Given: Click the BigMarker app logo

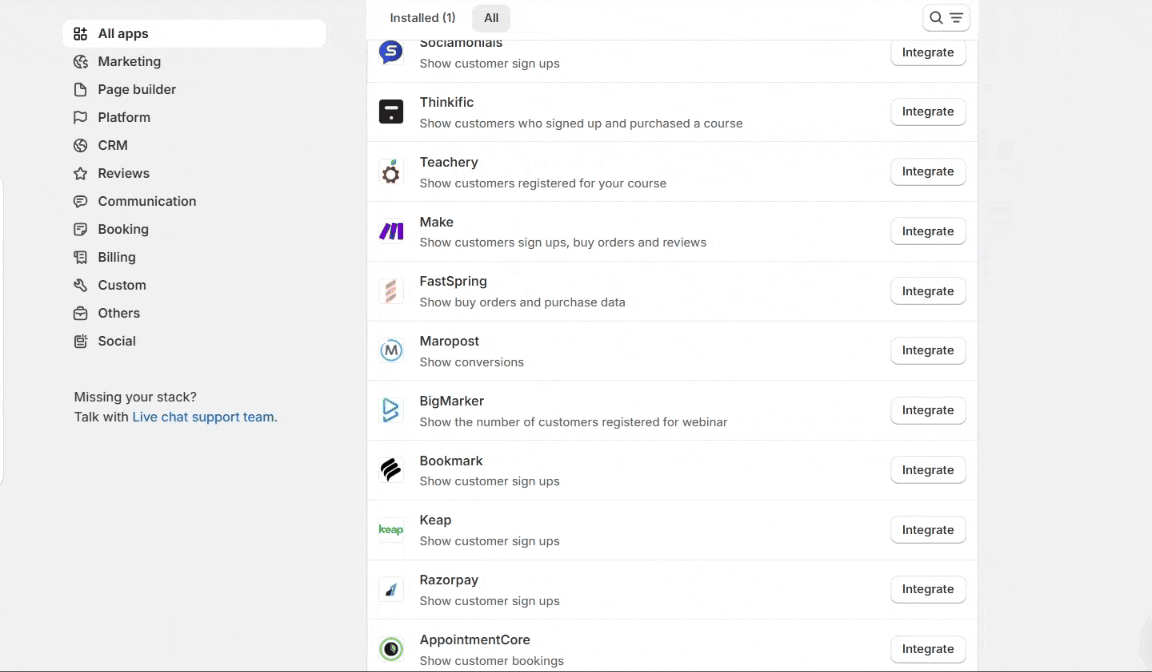Looking at the screenshot, I should coord(391,410).
